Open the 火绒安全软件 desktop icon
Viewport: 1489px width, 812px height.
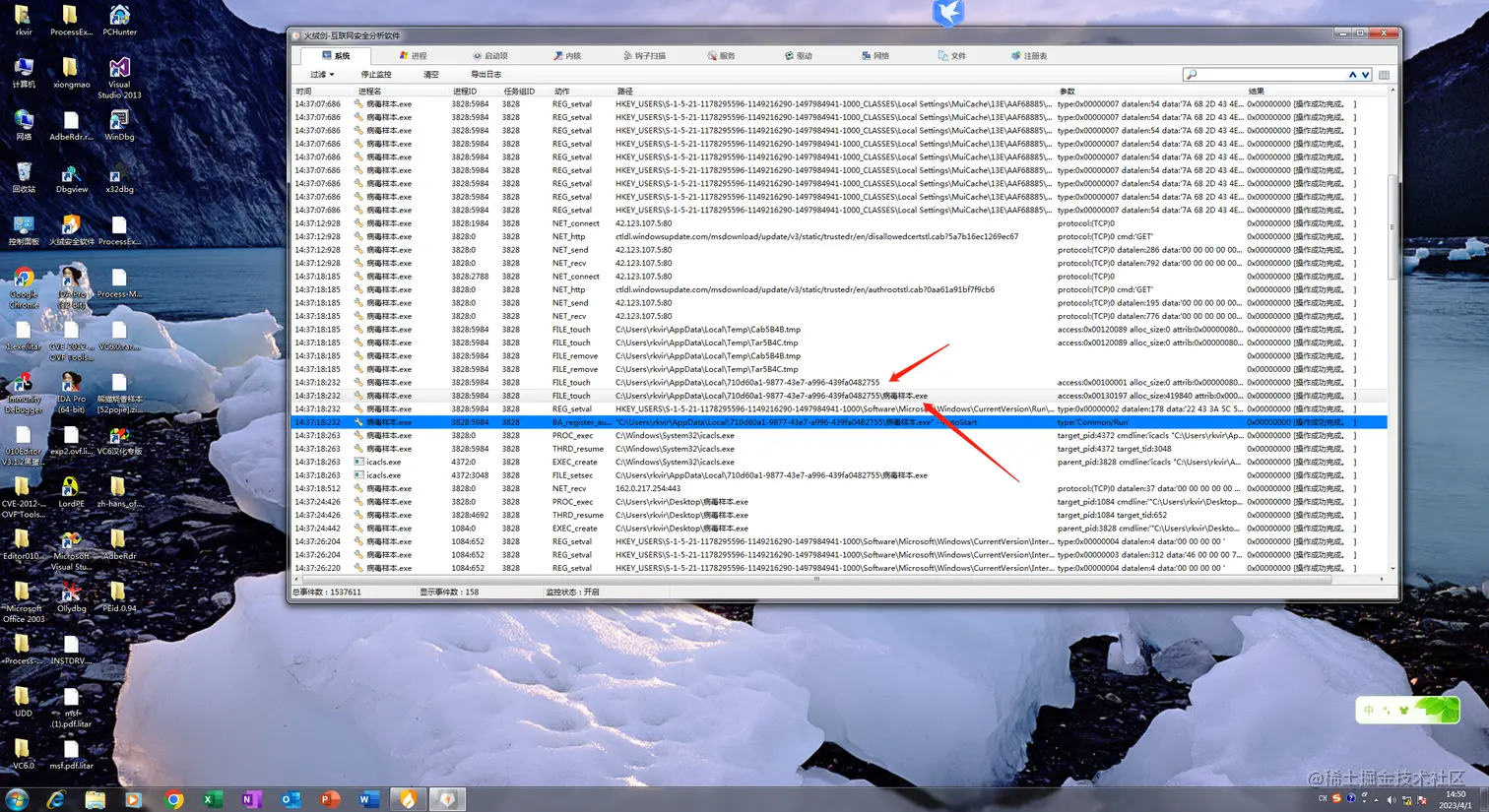(72, 230)
